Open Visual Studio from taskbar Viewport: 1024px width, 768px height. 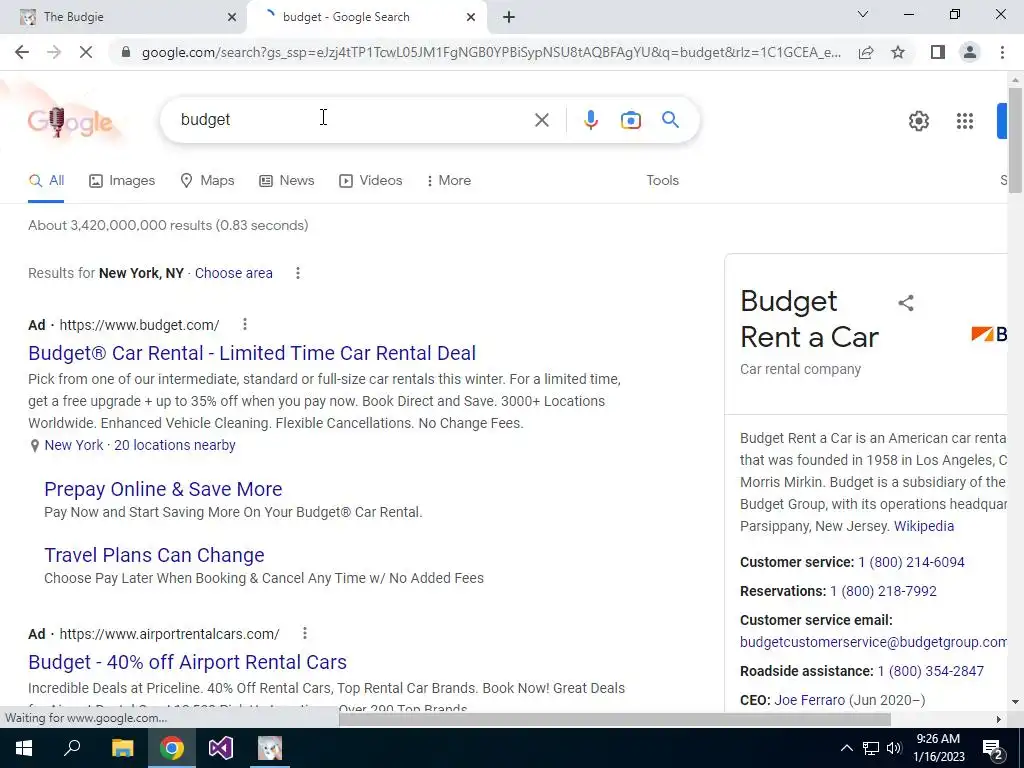click(221, 748)
